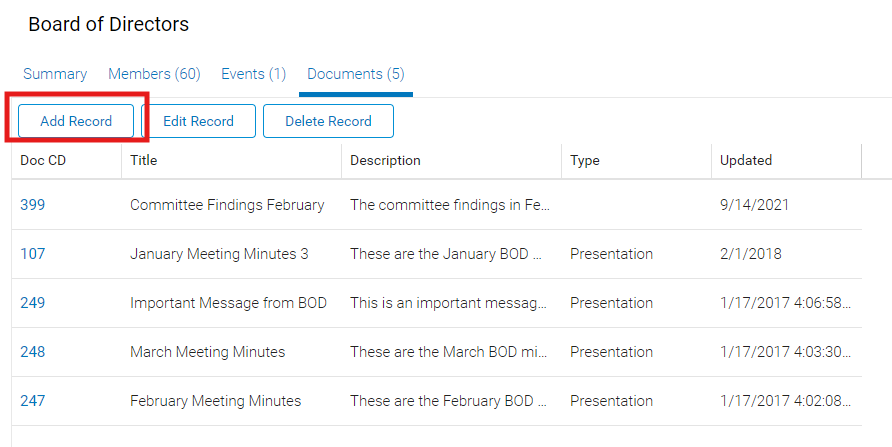Click Presentation type in row 249
892x447 pixels.
tap(612, 303)
